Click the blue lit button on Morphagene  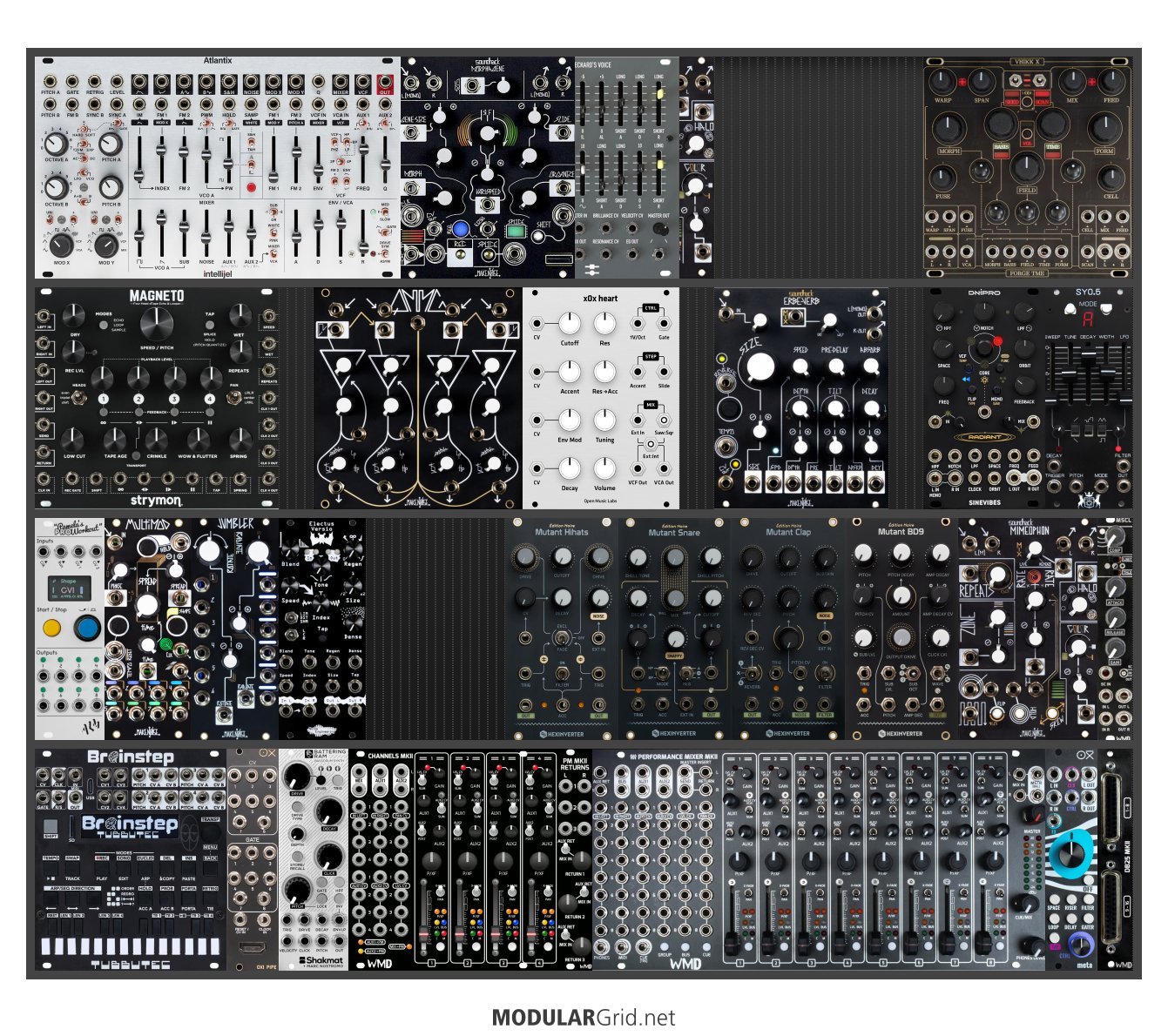pyautogui.click(x=459, y=229)
